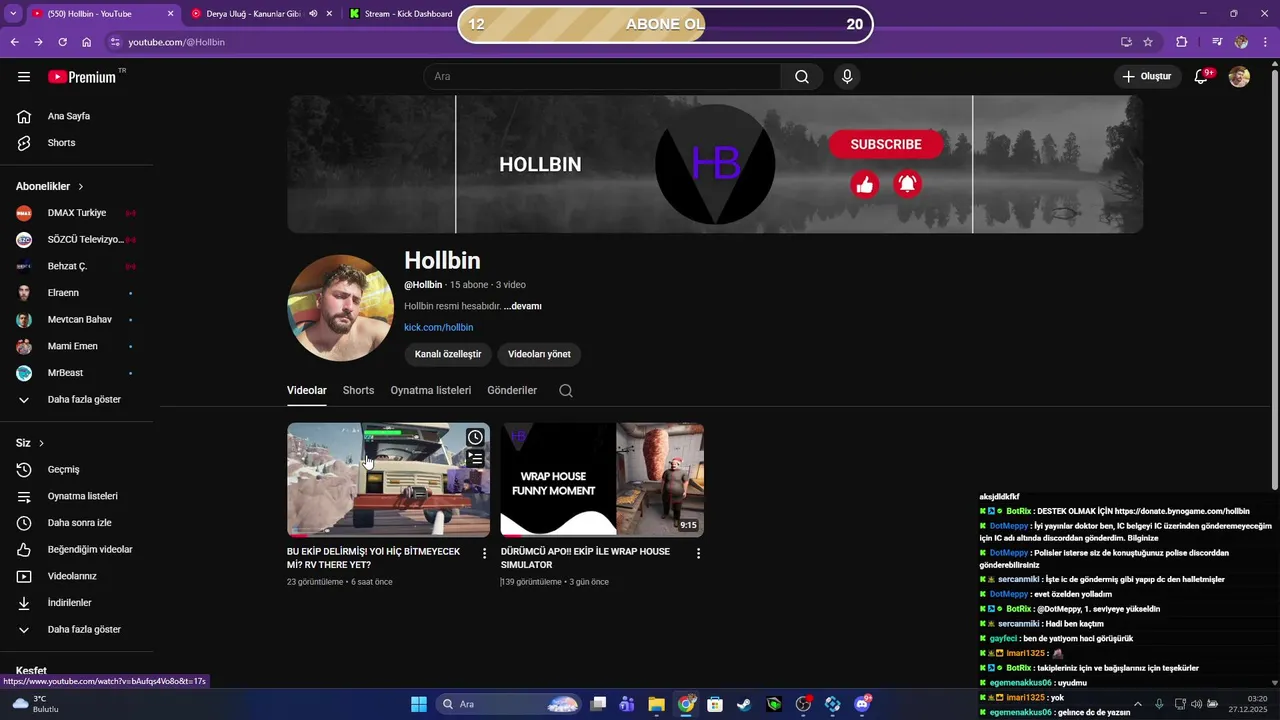Click the Oluştur create button
Viewport: 1280px width, 720px height.
point(1147,77)
